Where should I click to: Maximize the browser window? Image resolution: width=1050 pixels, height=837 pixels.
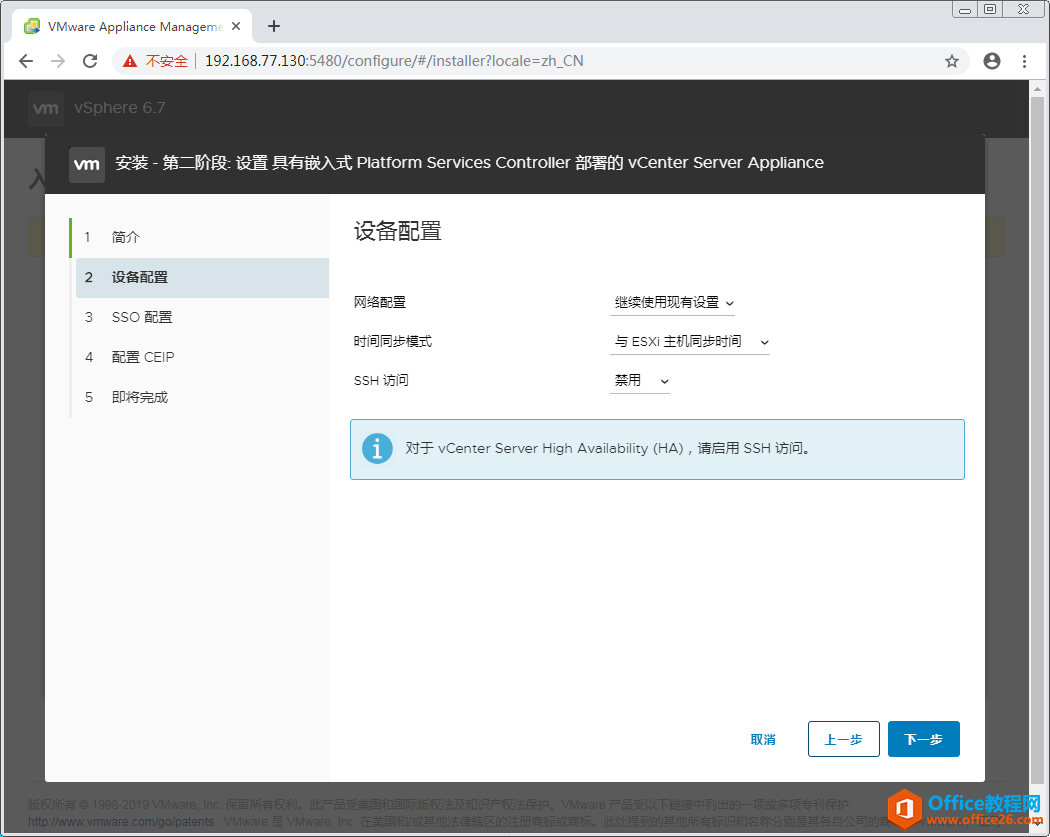pos(990,9)
